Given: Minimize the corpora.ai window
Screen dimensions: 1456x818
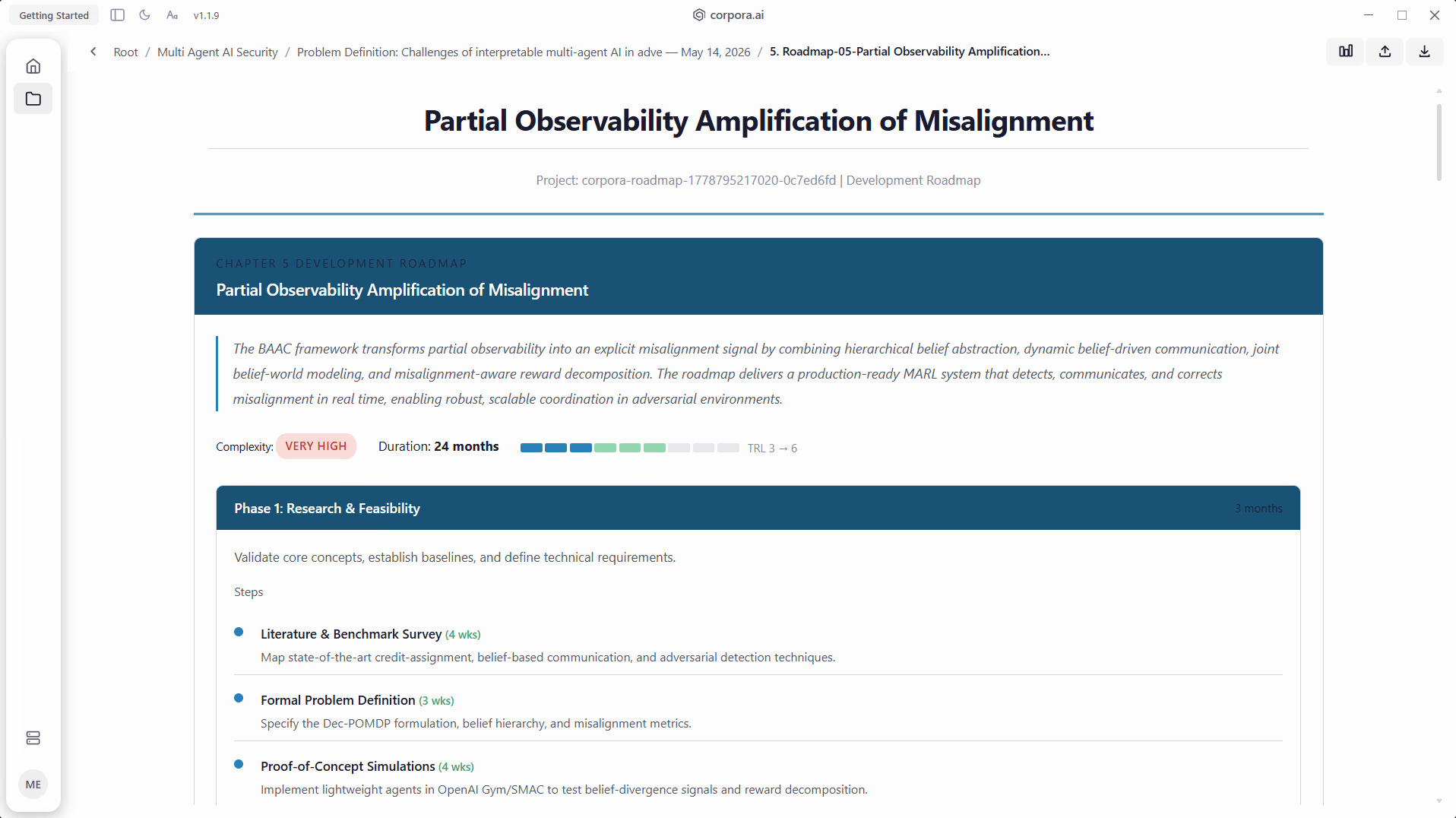Looking at the screenshot, I should (x=1369, y=15).
